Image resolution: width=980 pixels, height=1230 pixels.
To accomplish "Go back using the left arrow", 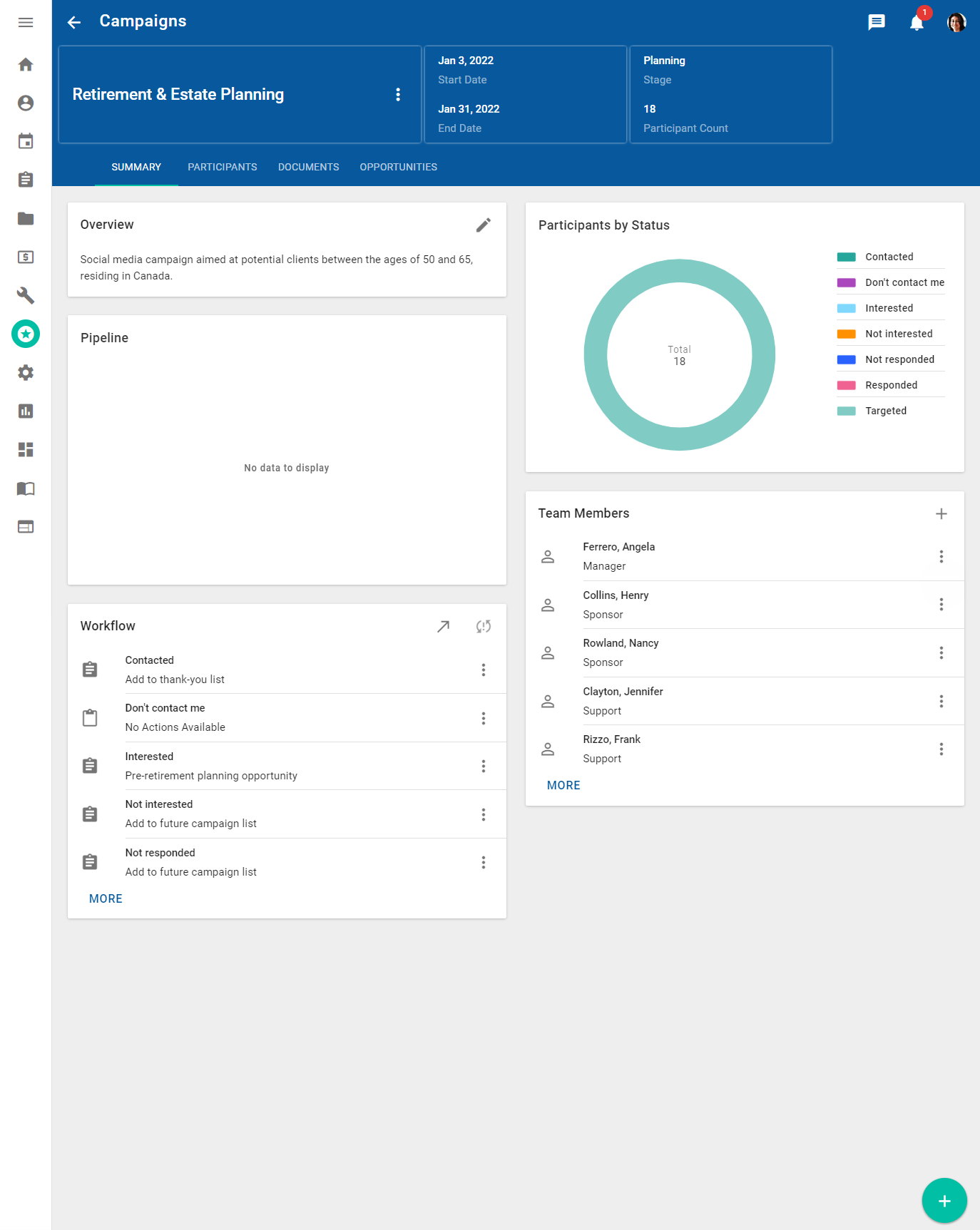I will coord(74,22).
